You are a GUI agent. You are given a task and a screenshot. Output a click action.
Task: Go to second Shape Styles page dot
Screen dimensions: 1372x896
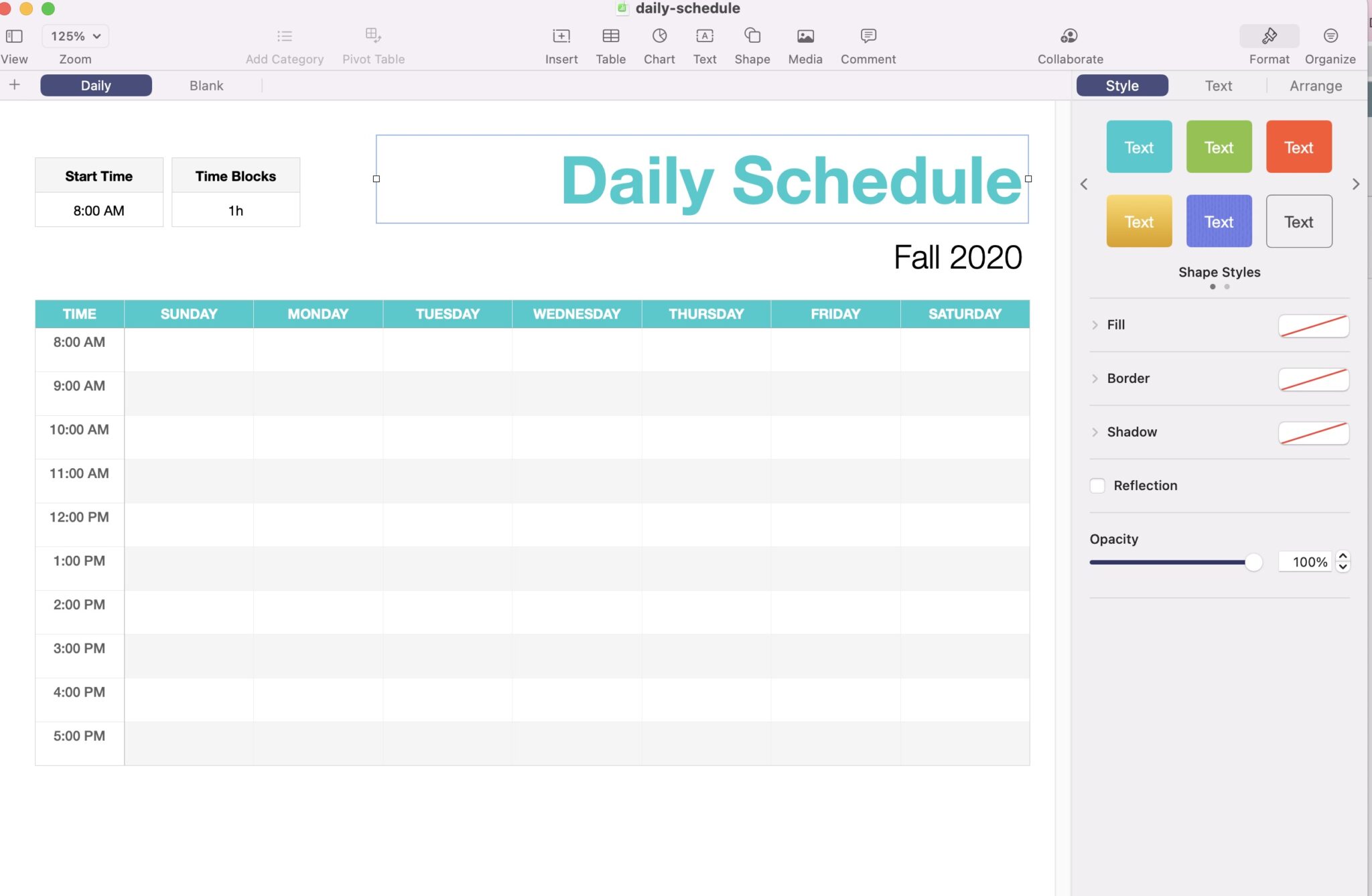pyautogui.click(x=1227, y=287)
